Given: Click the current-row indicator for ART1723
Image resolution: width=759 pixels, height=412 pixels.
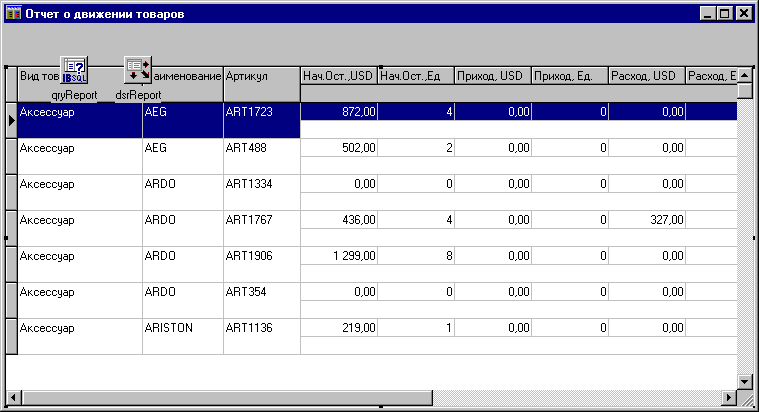Looking at the screenshot, I should 12,120.
